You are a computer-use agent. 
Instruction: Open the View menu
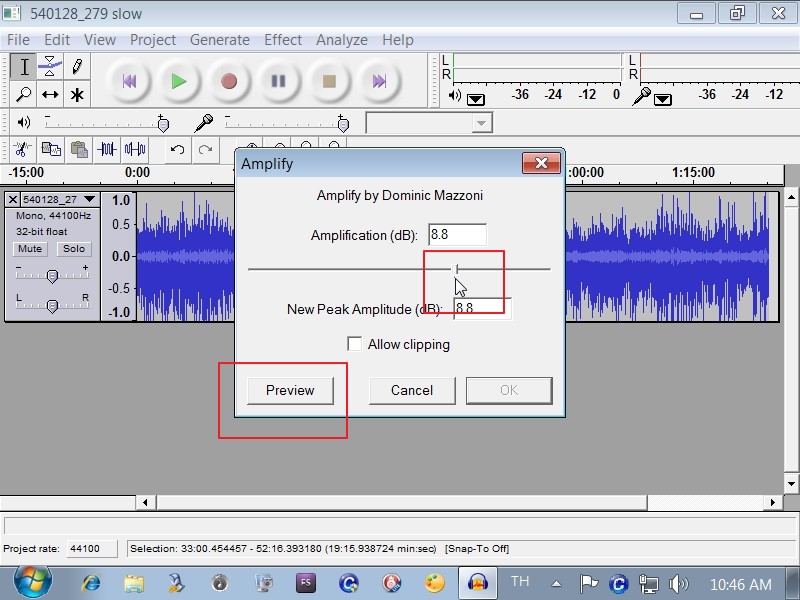point(100,40)
